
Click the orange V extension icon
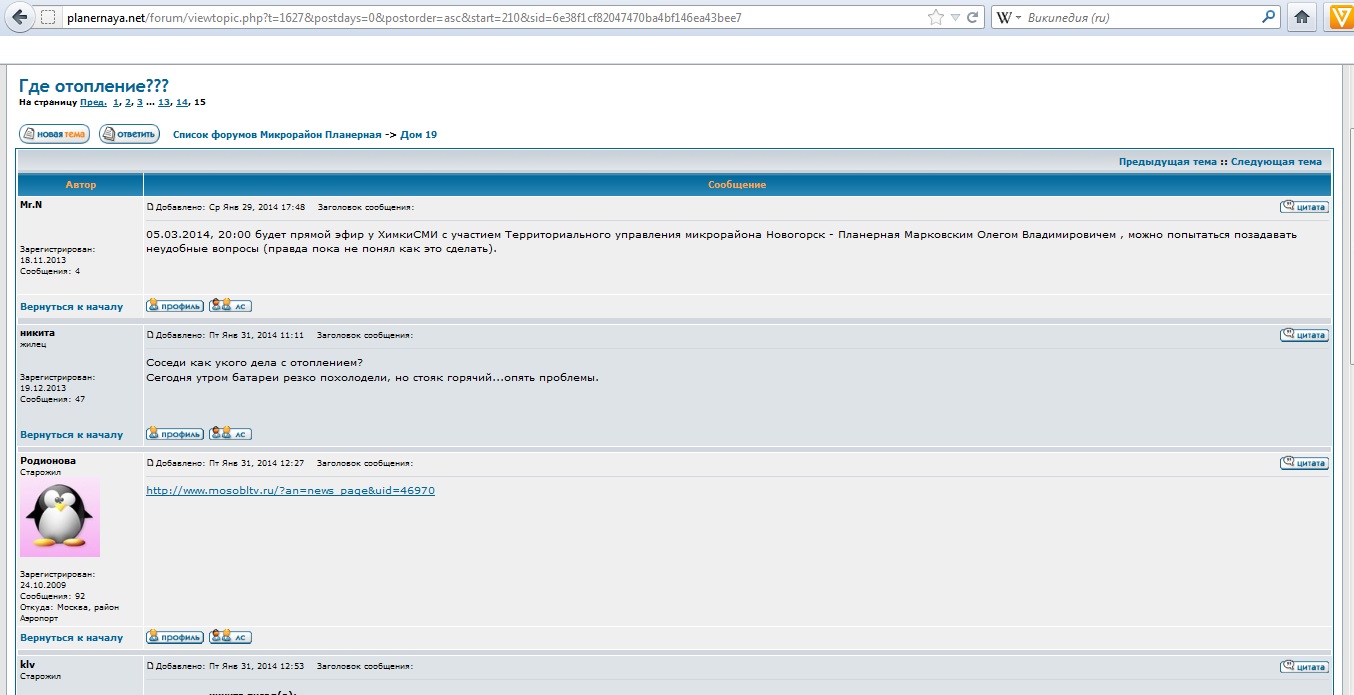point(1340,17)
